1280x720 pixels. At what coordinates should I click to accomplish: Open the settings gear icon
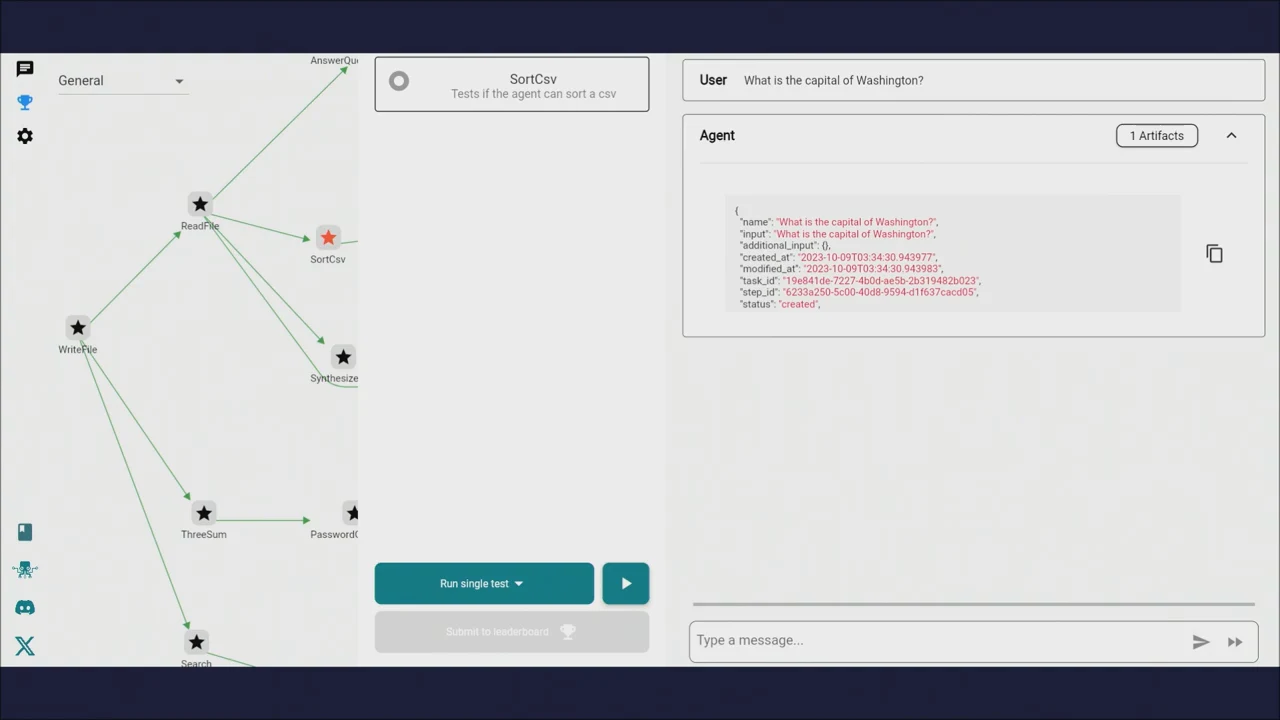(25, 136)
